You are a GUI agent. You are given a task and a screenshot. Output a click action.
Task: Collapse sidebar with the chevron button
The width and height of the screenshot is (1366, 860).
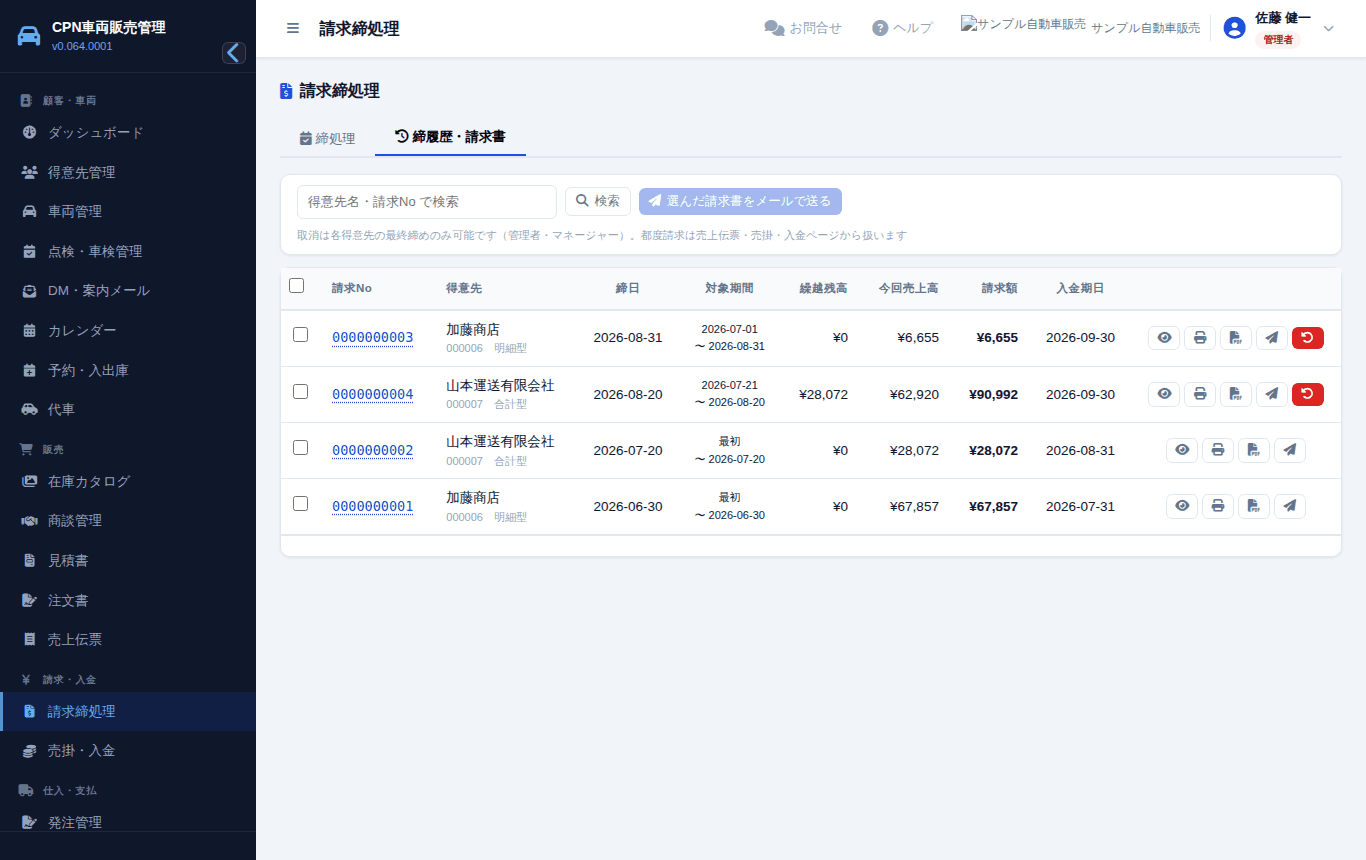click(234, 53)
